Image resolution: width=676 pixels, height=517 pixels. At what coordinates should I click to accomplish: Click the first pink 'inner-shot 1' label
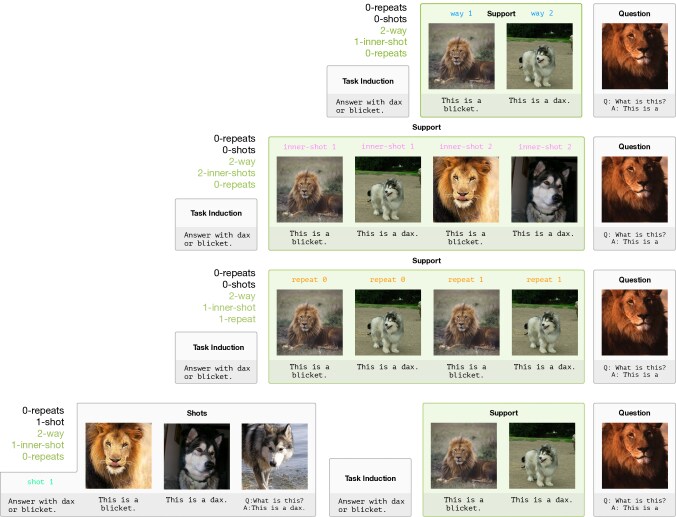pyautogui.click(x=310, y=147)
